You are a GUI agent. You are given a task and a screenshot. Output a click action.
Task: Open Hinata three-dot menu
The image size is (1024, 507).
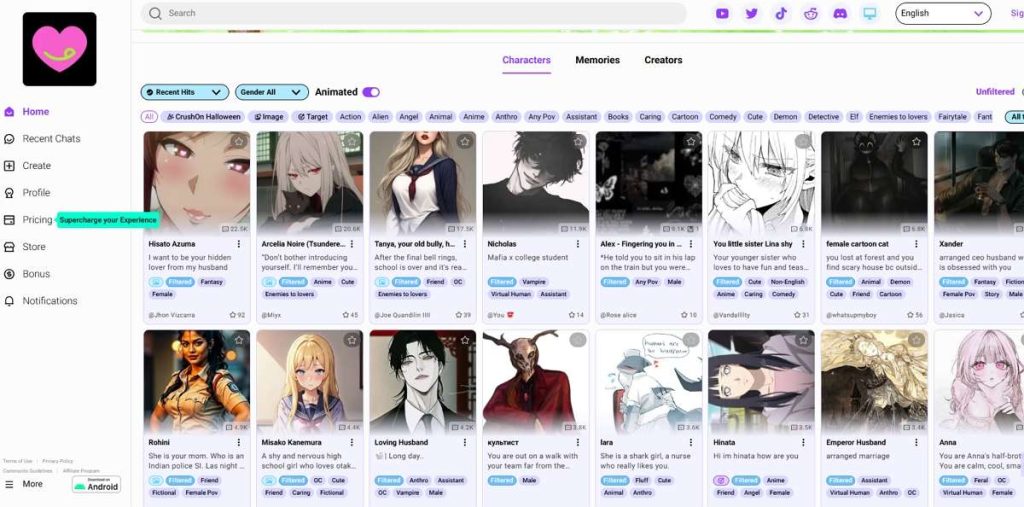[804, 442]
